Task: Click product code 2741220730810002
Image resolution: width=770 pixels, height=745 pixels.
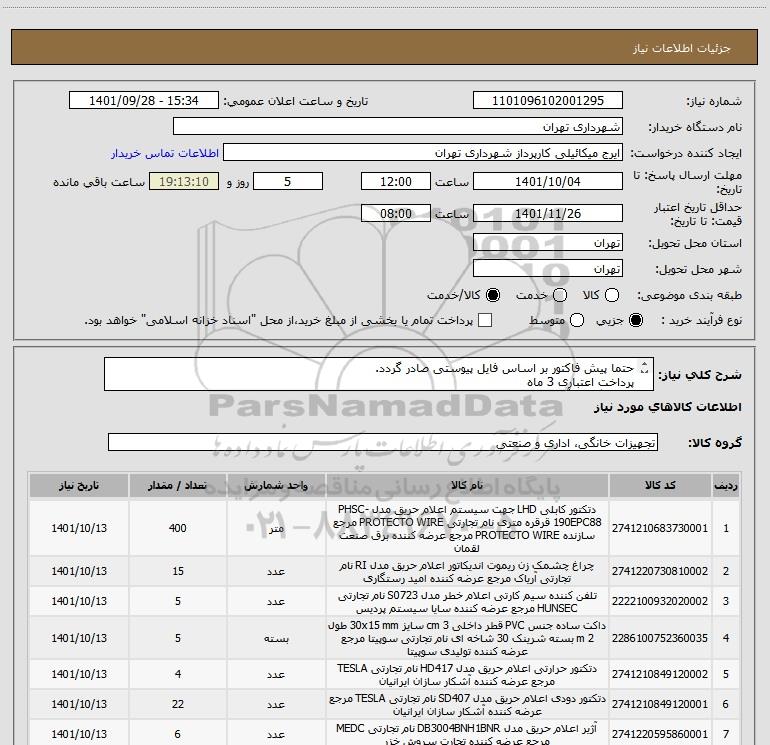Action: coord(660,571)
